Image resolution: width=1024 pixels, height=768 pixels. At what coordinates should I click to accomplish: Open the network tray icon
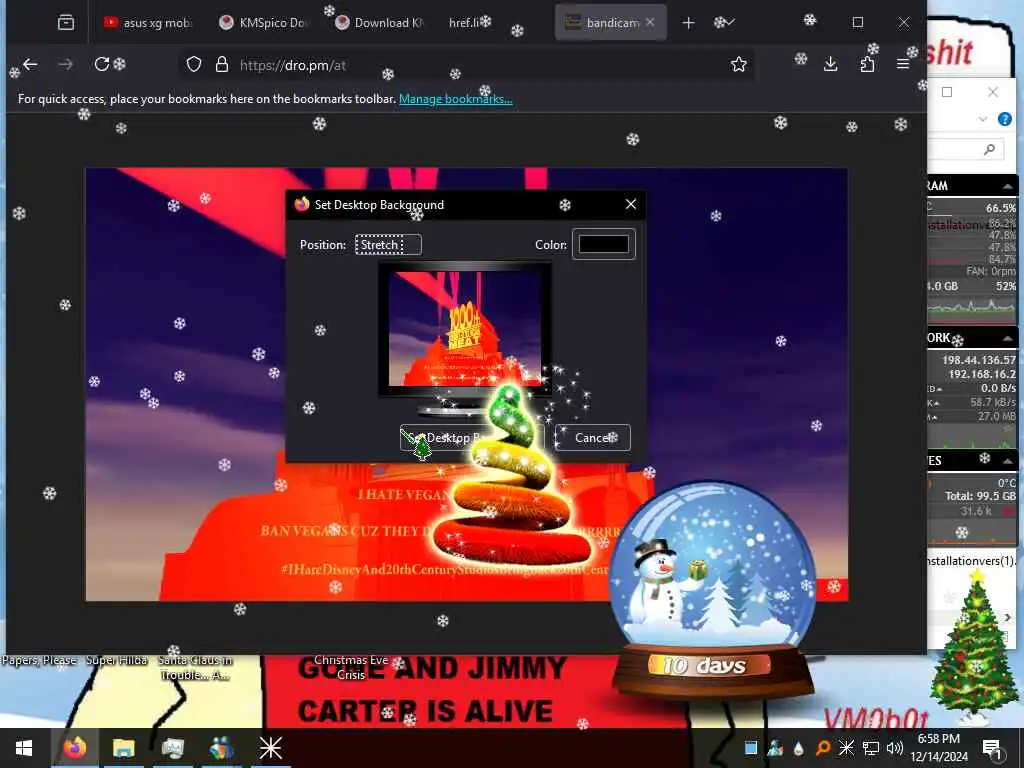871,748
